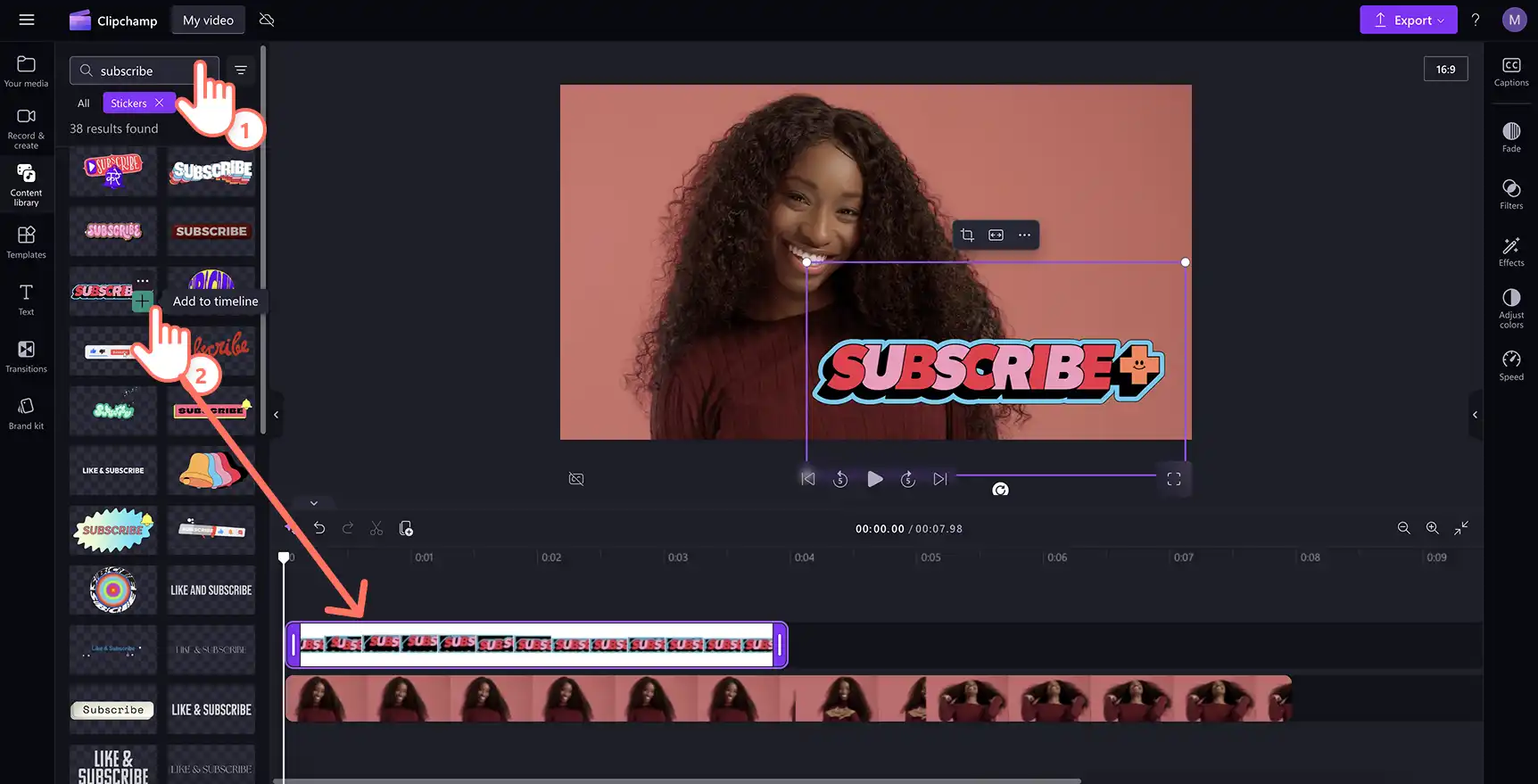
Task: Select the Stickers filter tab
Action: (128, 103)
